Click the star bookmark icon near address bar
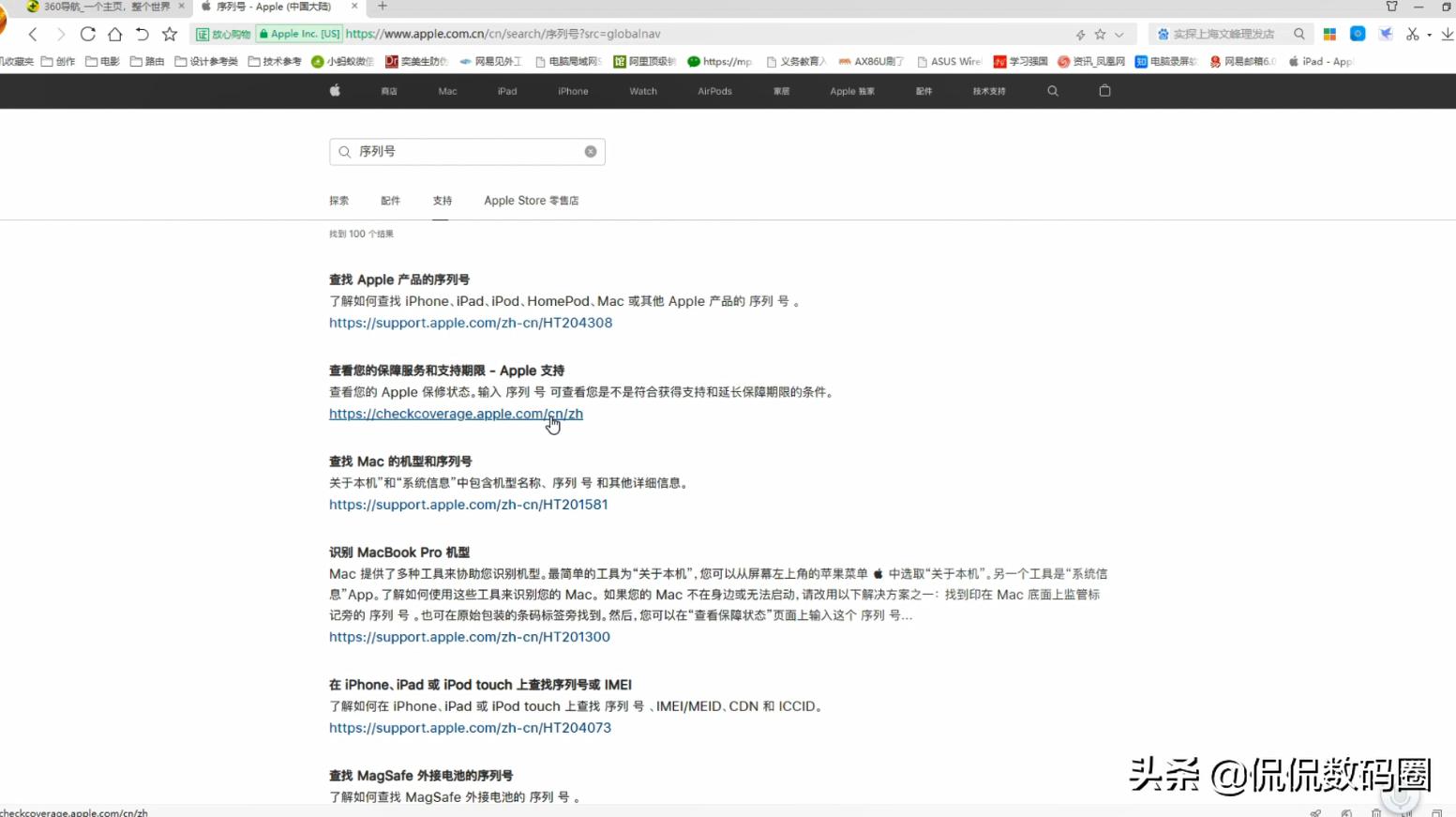 click(x=1099, y=34)
